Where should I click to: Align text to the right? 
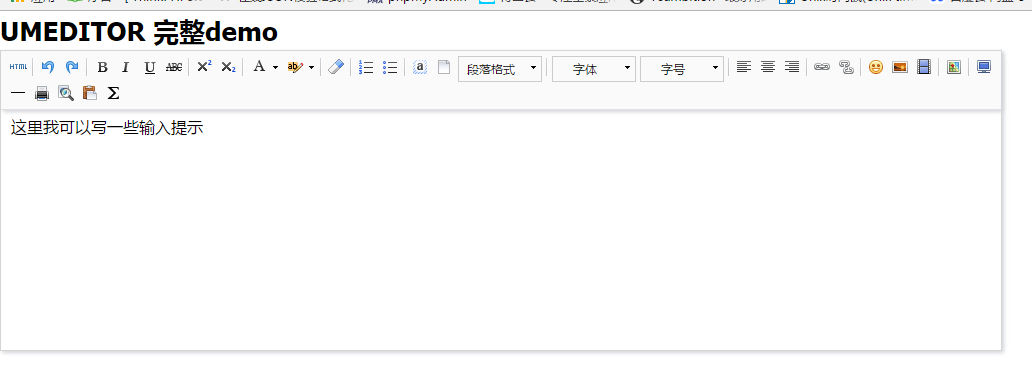[x=792, y=66]
